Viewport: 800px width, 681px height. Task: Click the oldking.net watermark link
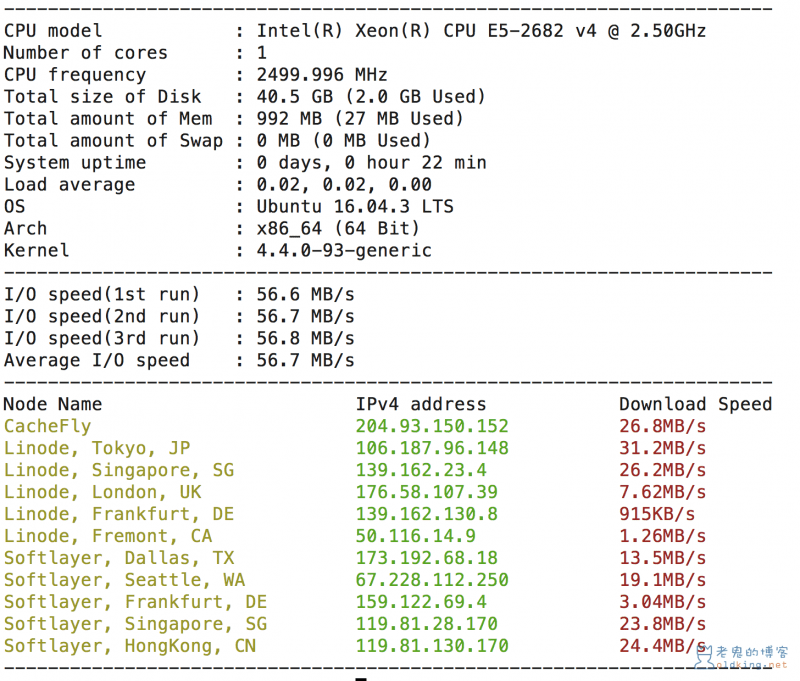click(x=752, y=665)
